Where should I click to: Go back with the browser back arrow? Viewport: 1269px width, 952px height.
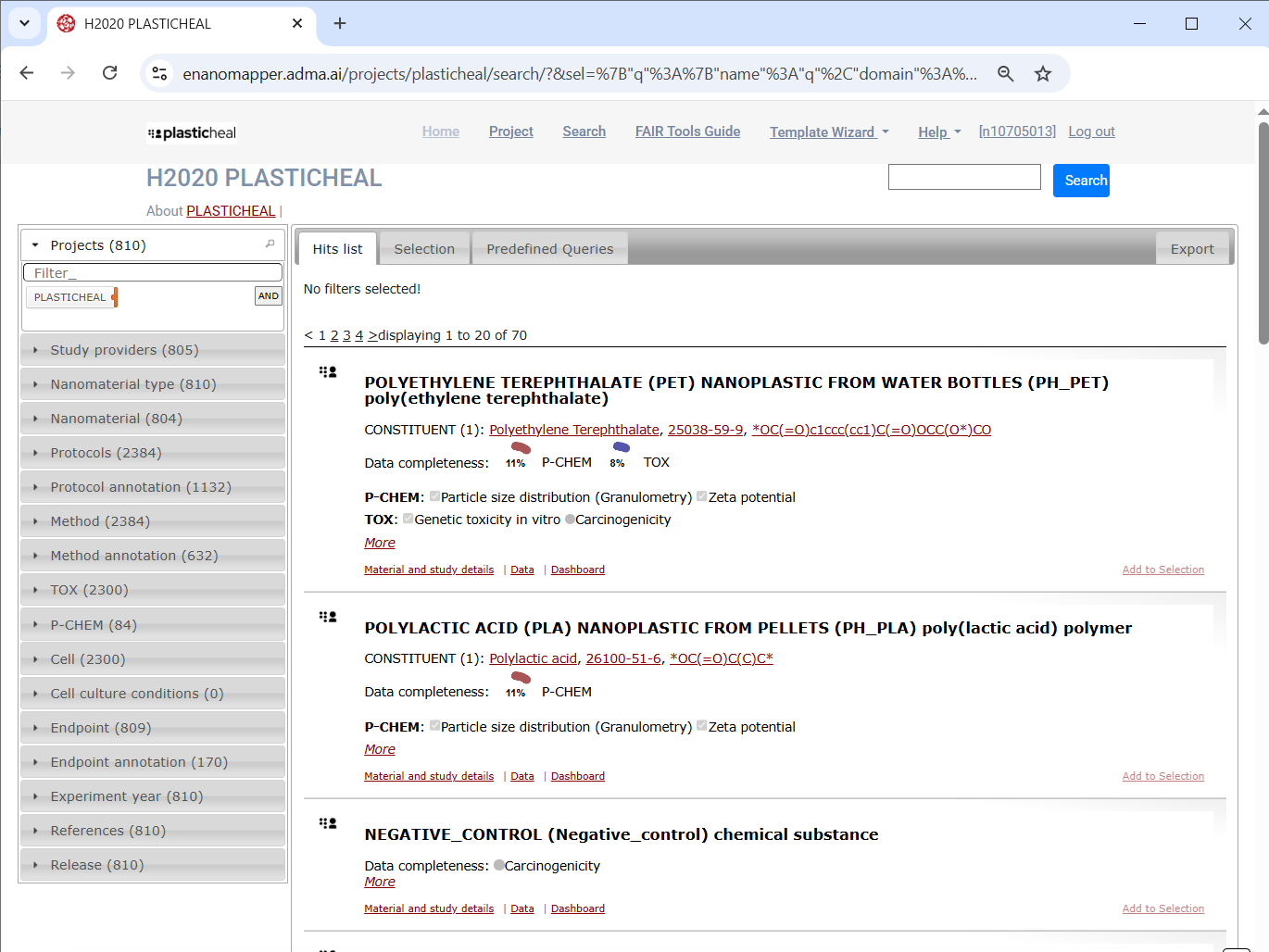[27, 73]
